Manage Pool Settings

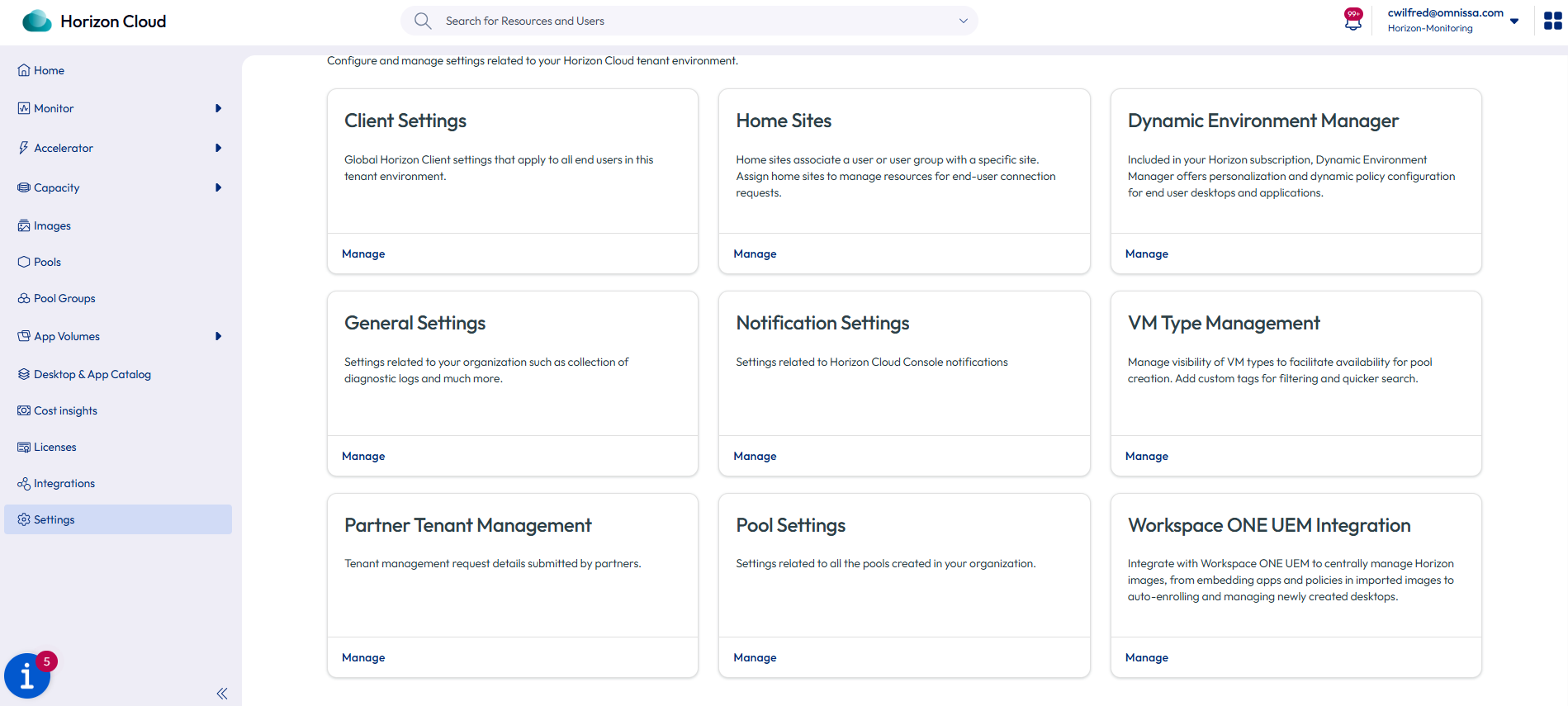click(755, 657)
